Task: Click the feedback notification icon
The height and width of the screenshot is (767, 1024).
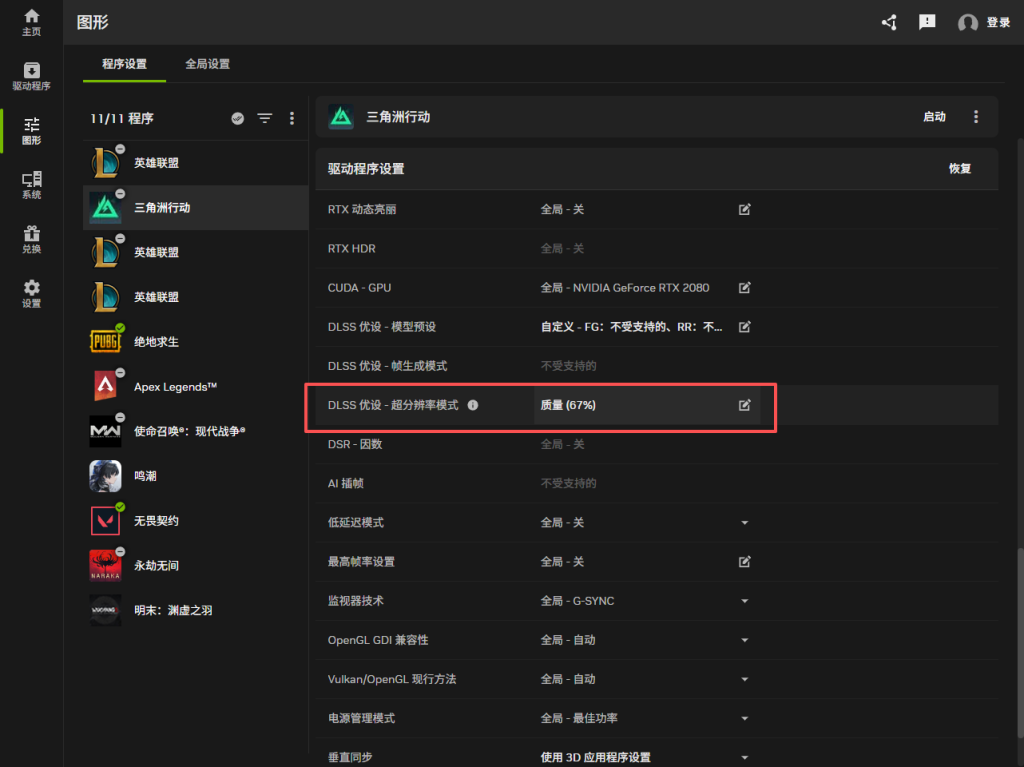Action: (927, 22)
